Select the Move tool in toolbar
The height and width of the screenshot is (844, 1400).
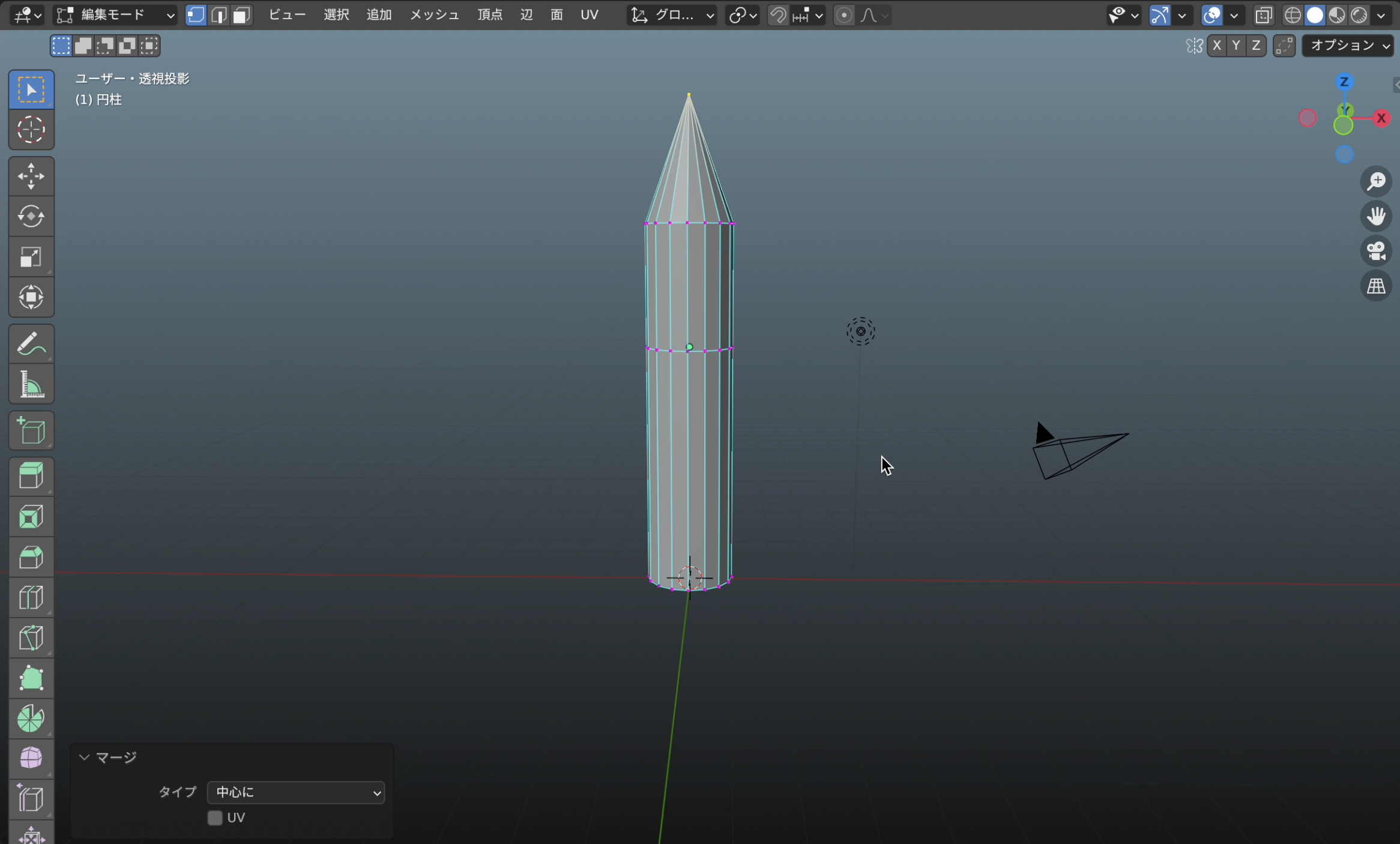click(31, 176)
